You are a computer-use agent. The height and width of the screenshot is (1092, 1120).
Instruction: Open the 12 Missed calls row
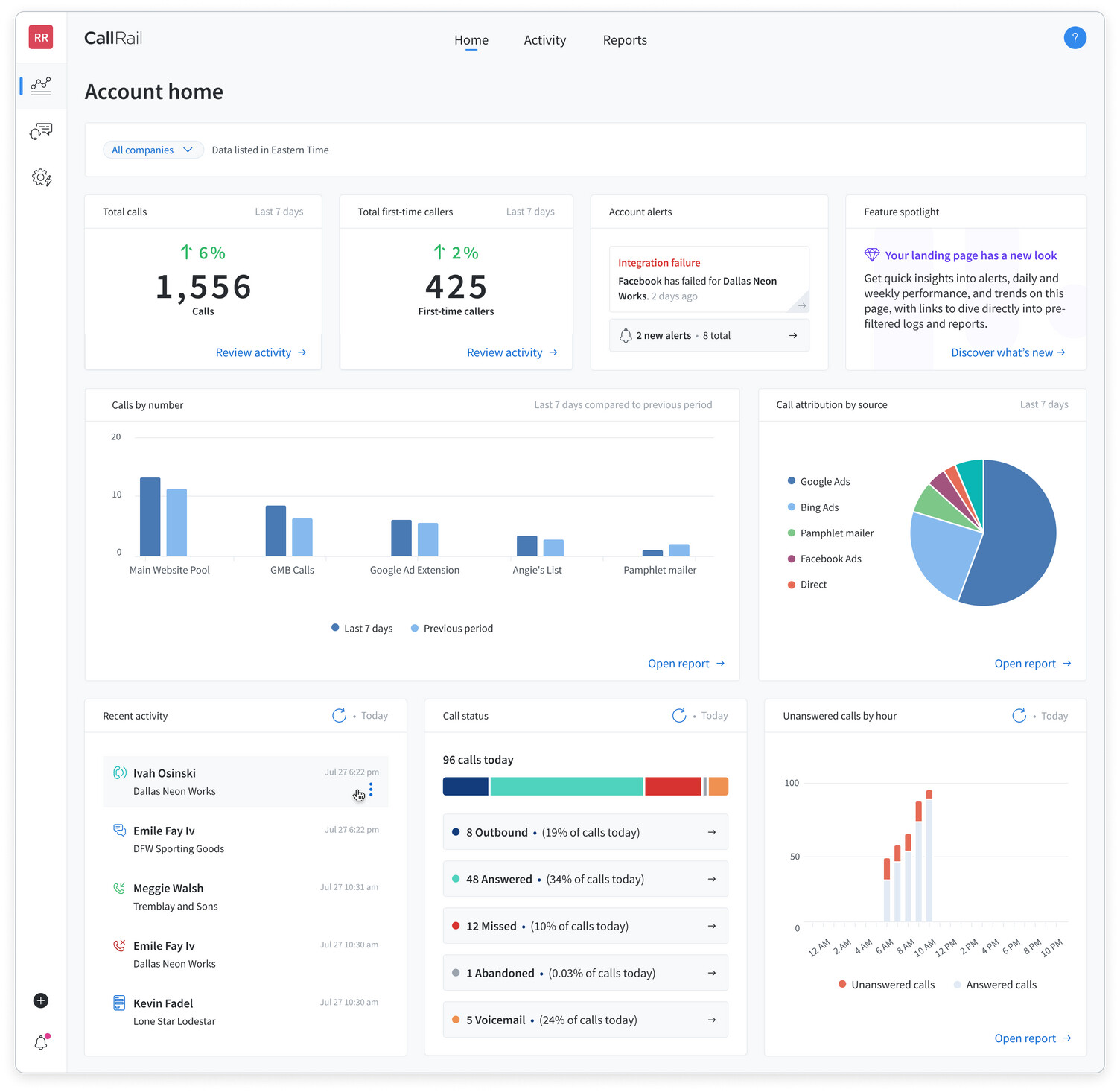pos(585,926)
